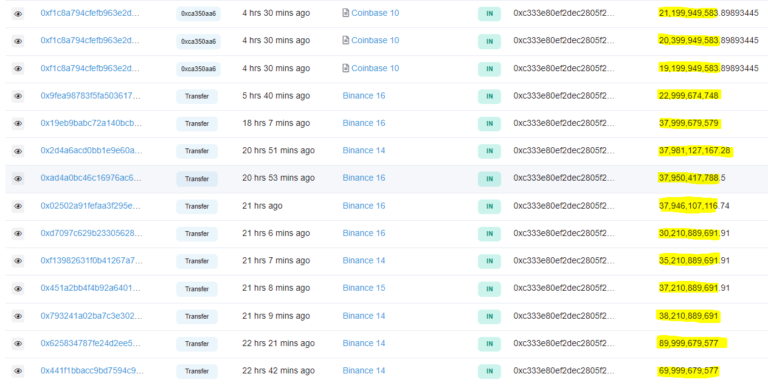768x385 pixels.
Task: Open transaction hash 0x9fea98783f5fa503617...
Action: tap(90, 96)
